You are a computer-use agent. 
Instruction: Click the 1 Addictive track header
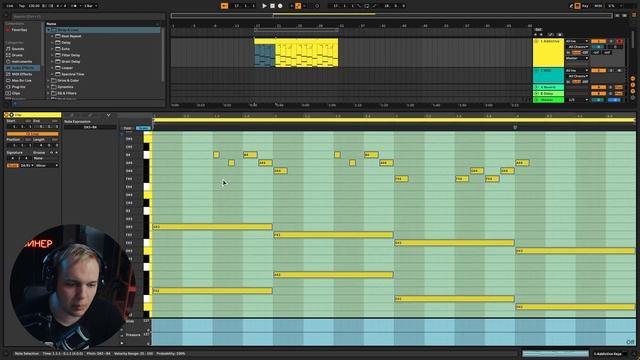548,53
